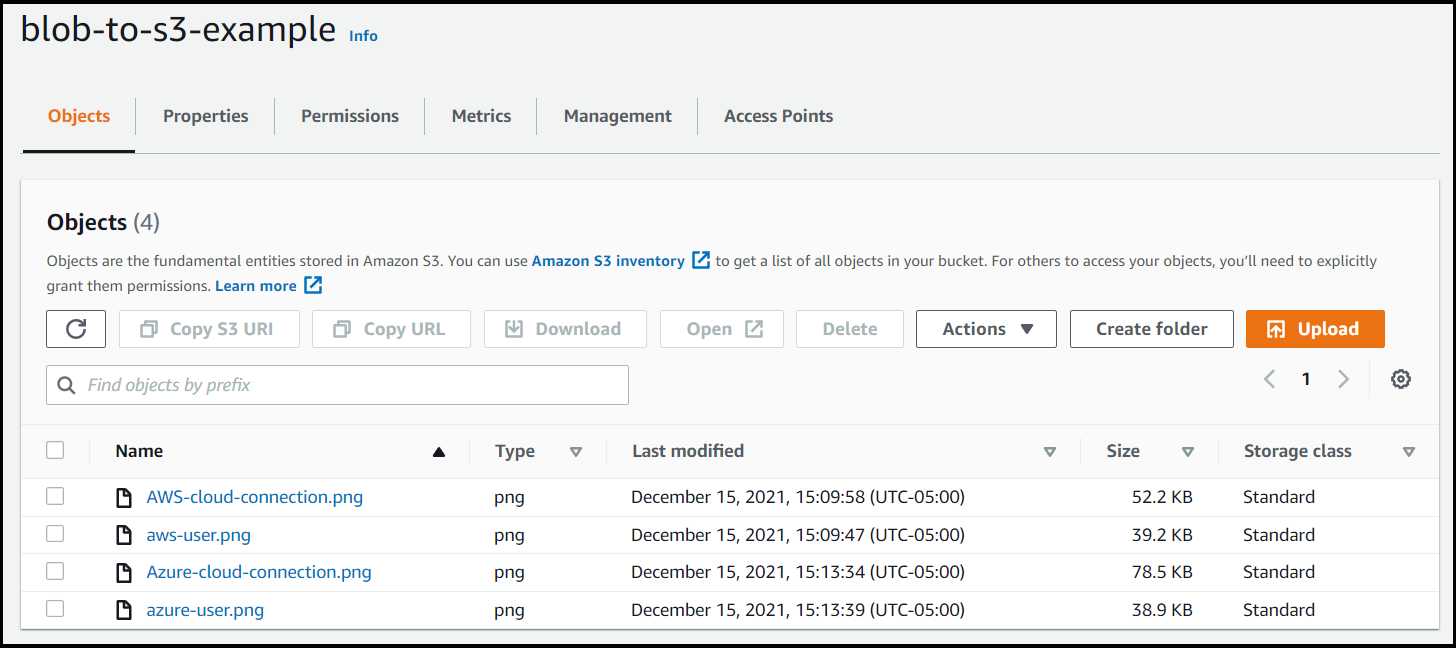Toggle the select all objects checkbox
This screenshot has height=648, width=1456.
pyautogui.click(x=55, y=451)
